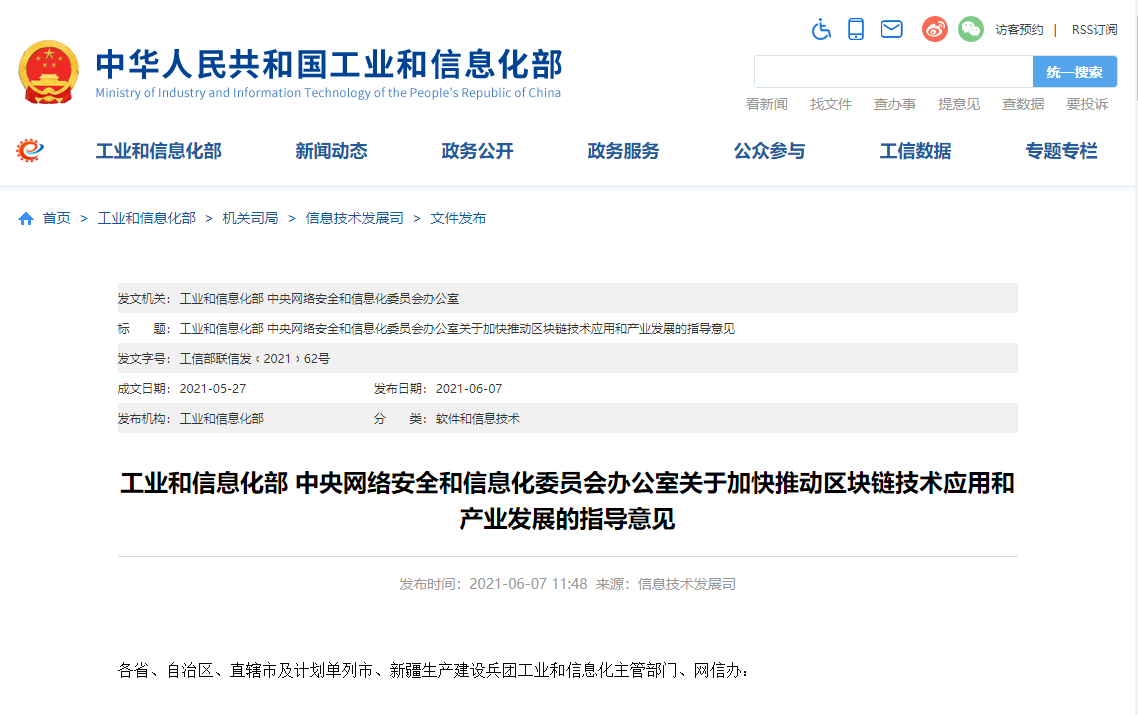The image size is (1138, 715).
Task: Open the 政务公开 navigation menu
Action: pos(477,151)
